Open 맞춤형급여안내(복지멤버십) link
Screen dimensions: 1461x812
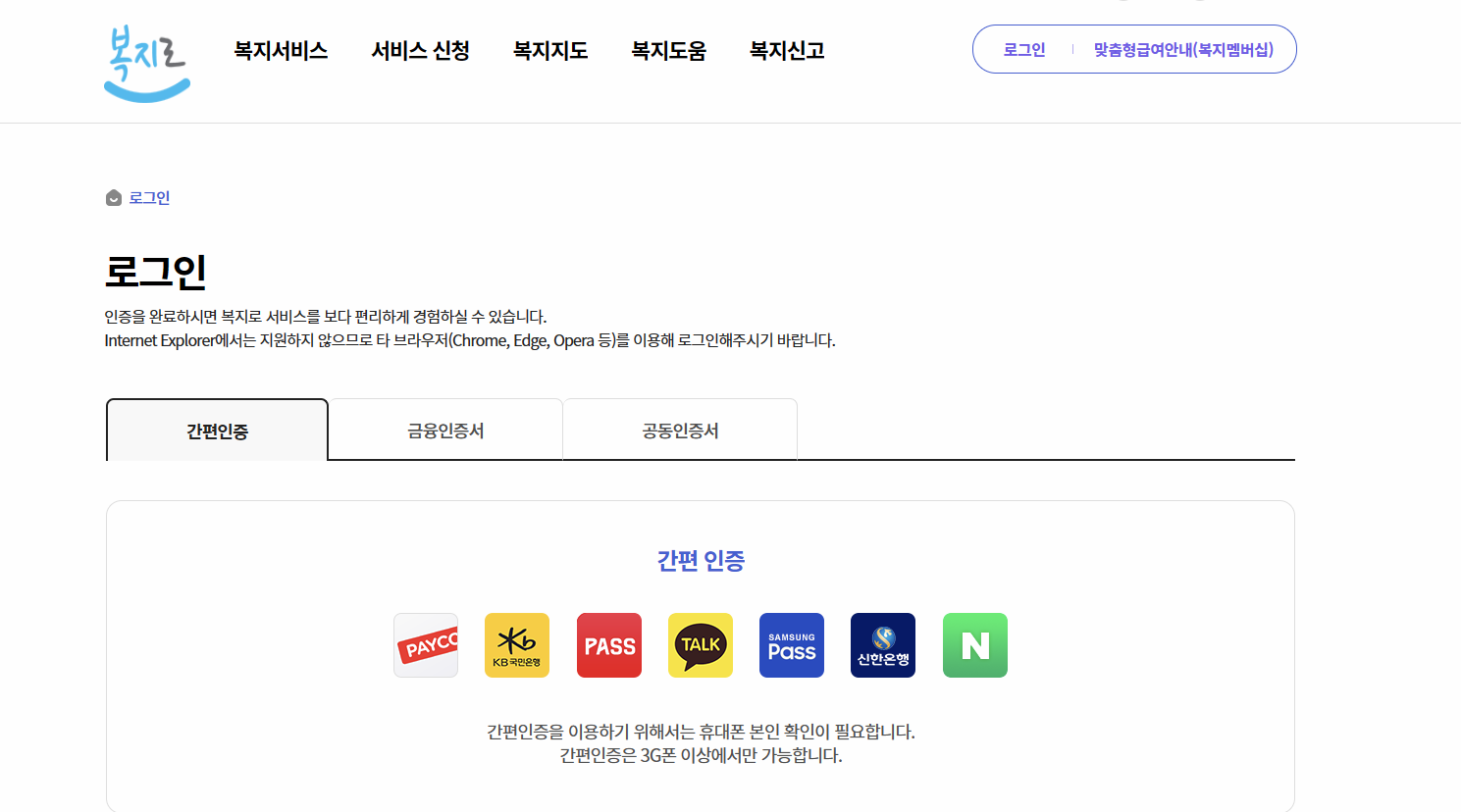coord(1185,48)
